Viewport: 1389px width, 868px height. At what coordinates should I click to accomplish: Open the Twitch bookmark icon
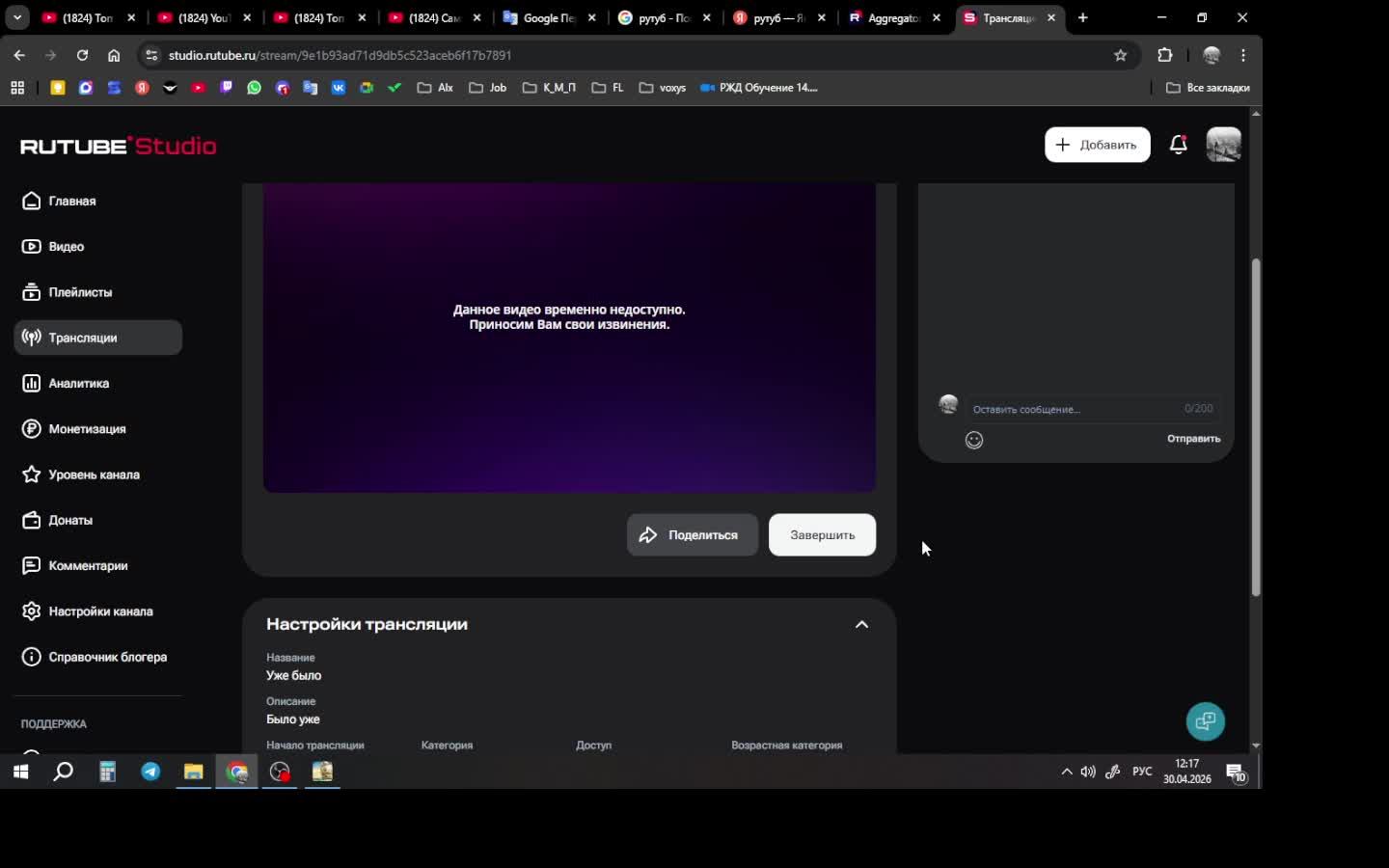coord(226,88)
